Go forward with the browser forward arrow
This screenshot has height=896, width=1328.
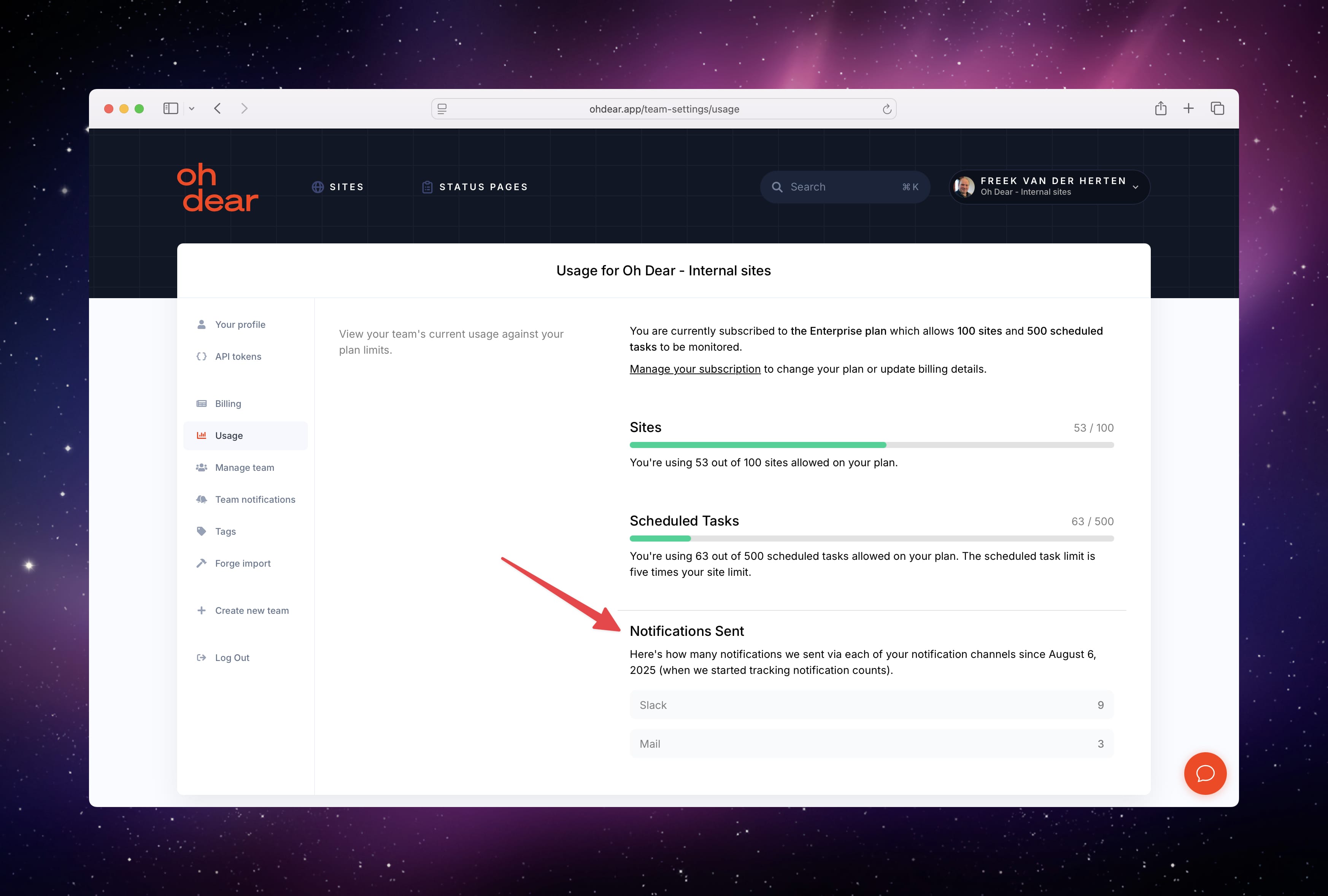245,108
